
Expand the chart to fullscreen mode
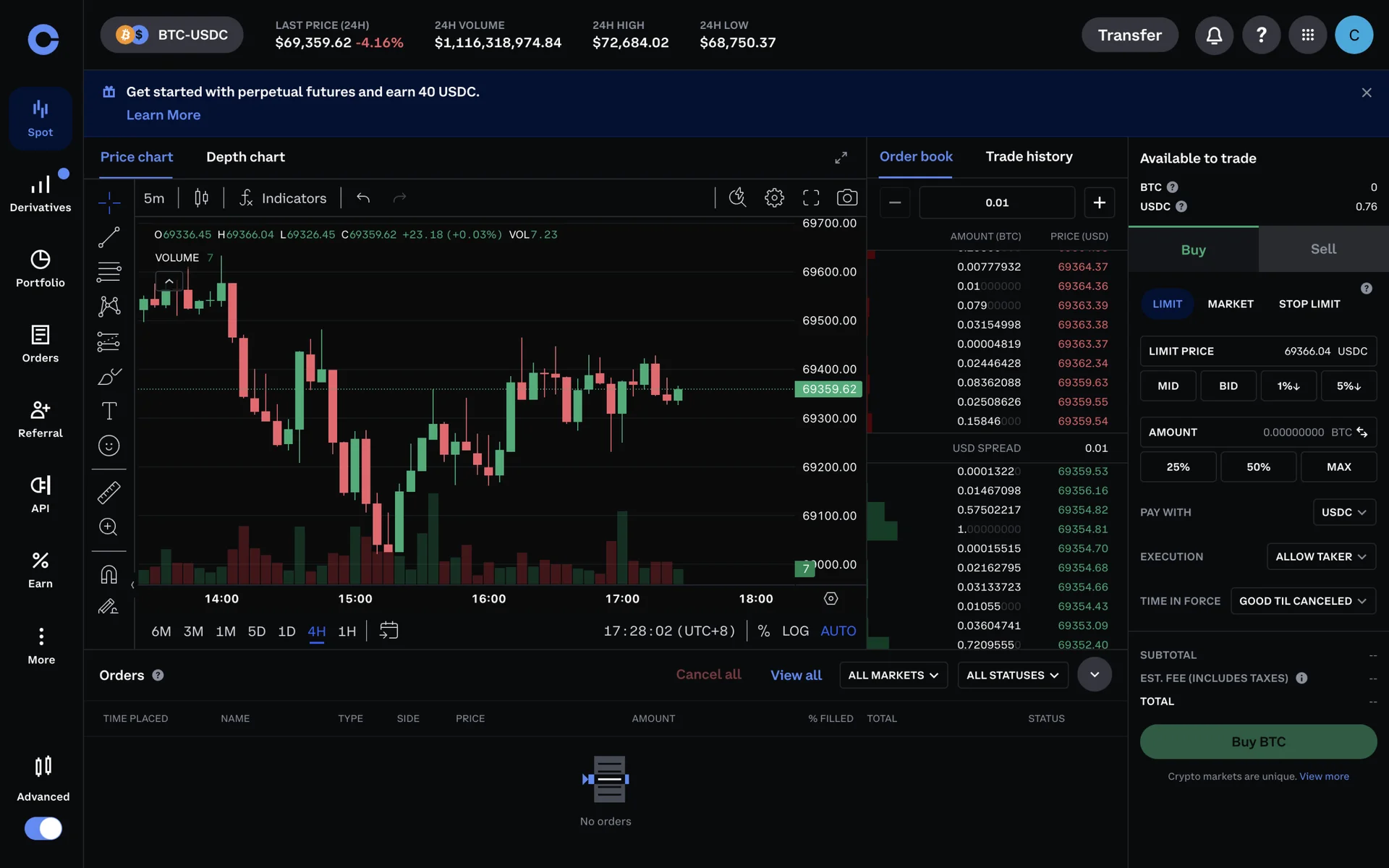(x=811, y=197)
